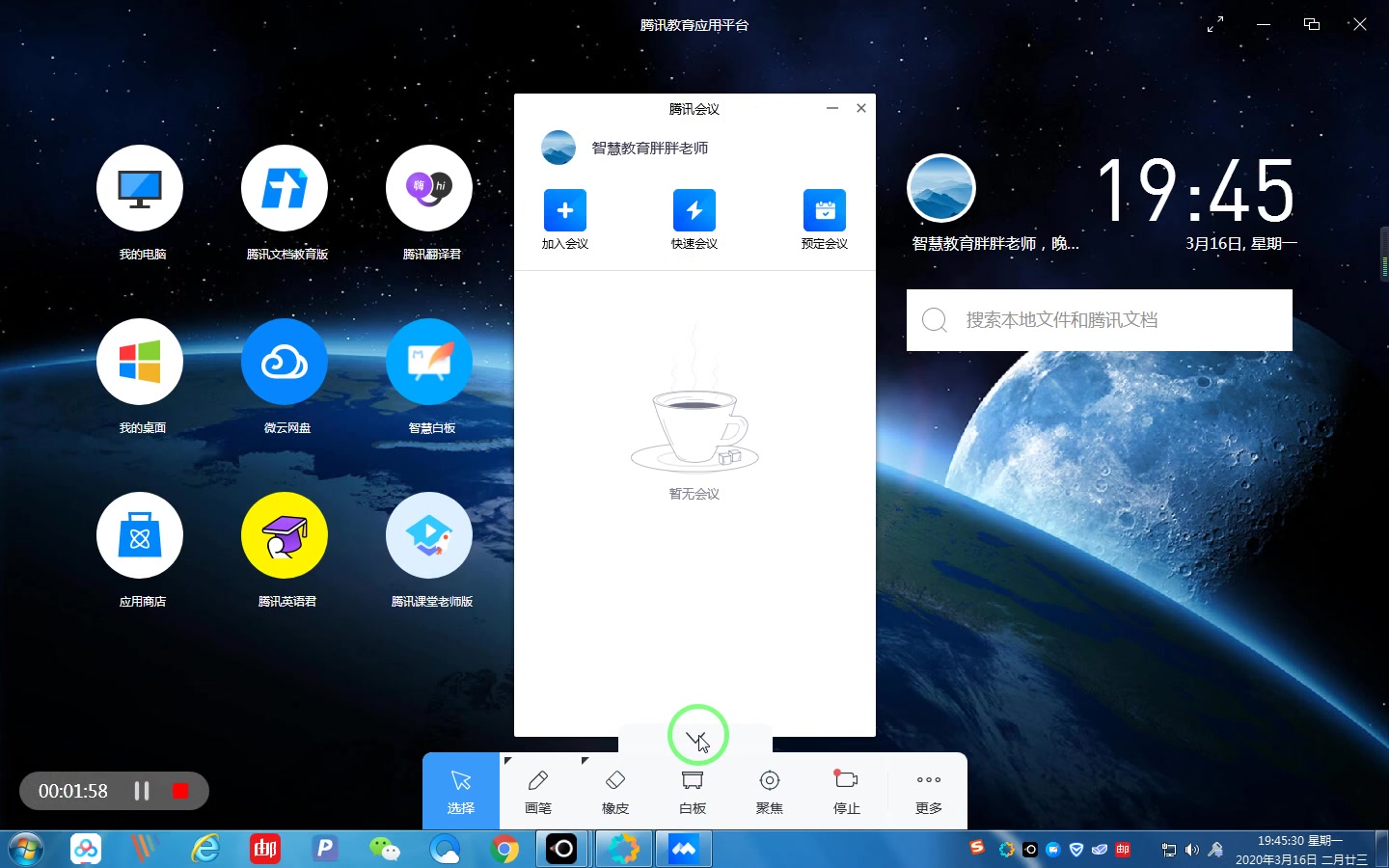Click the 搜索本地文件和腾讯文档 search field

1100,320
